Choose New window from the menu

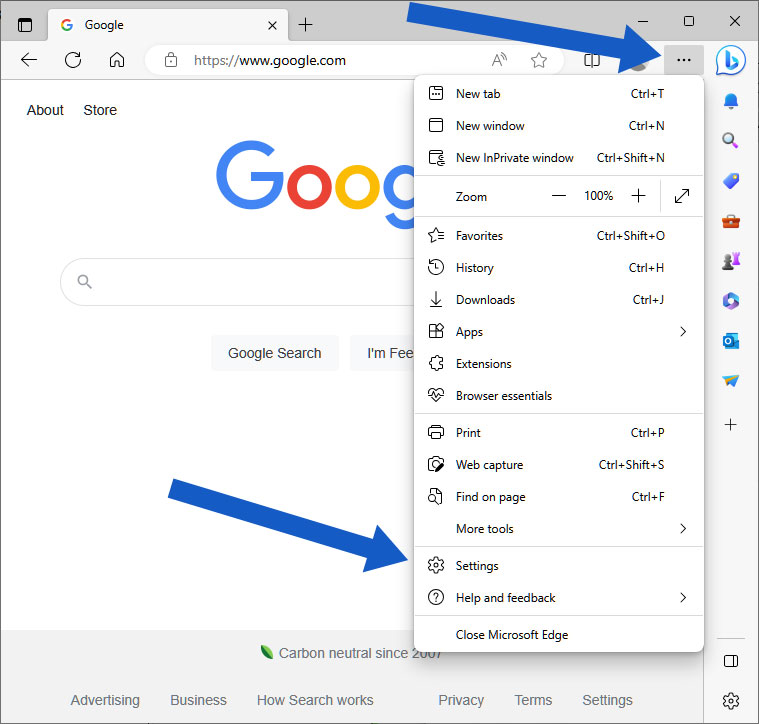(x=559, y=126)
